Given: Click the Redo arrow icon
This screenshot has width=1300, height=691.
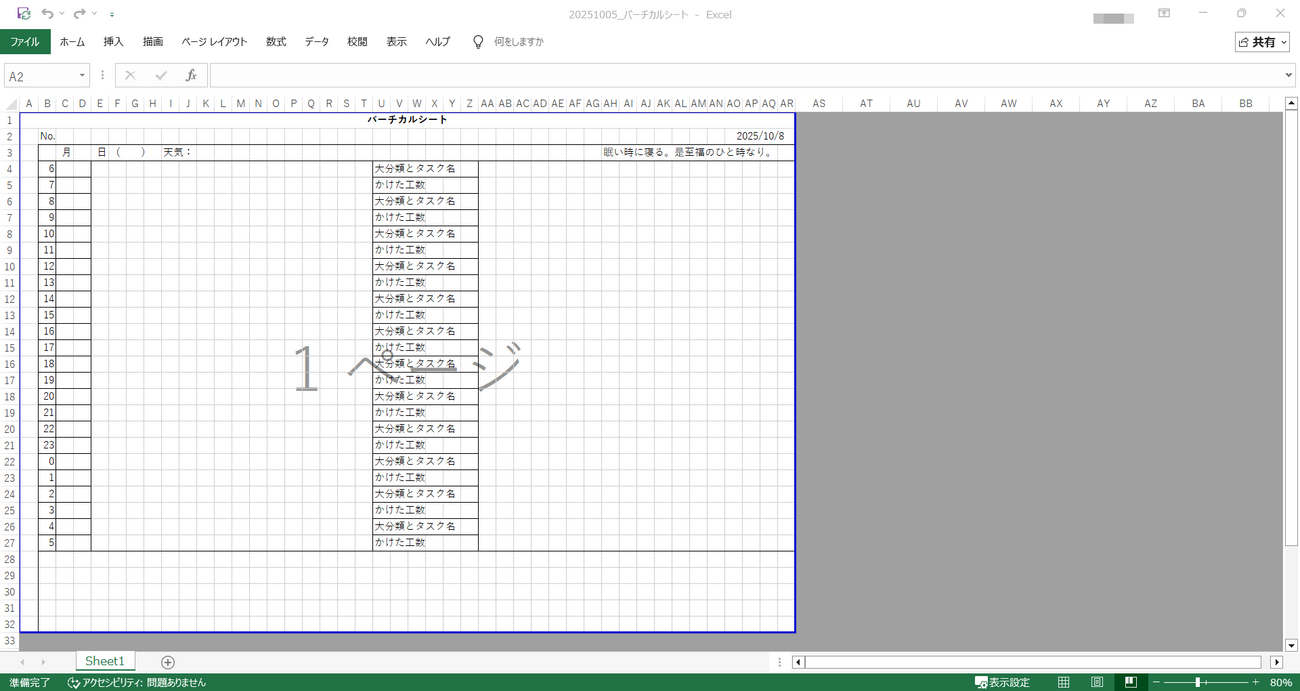Looking at the screenshot, I should (x=79, y=14).
